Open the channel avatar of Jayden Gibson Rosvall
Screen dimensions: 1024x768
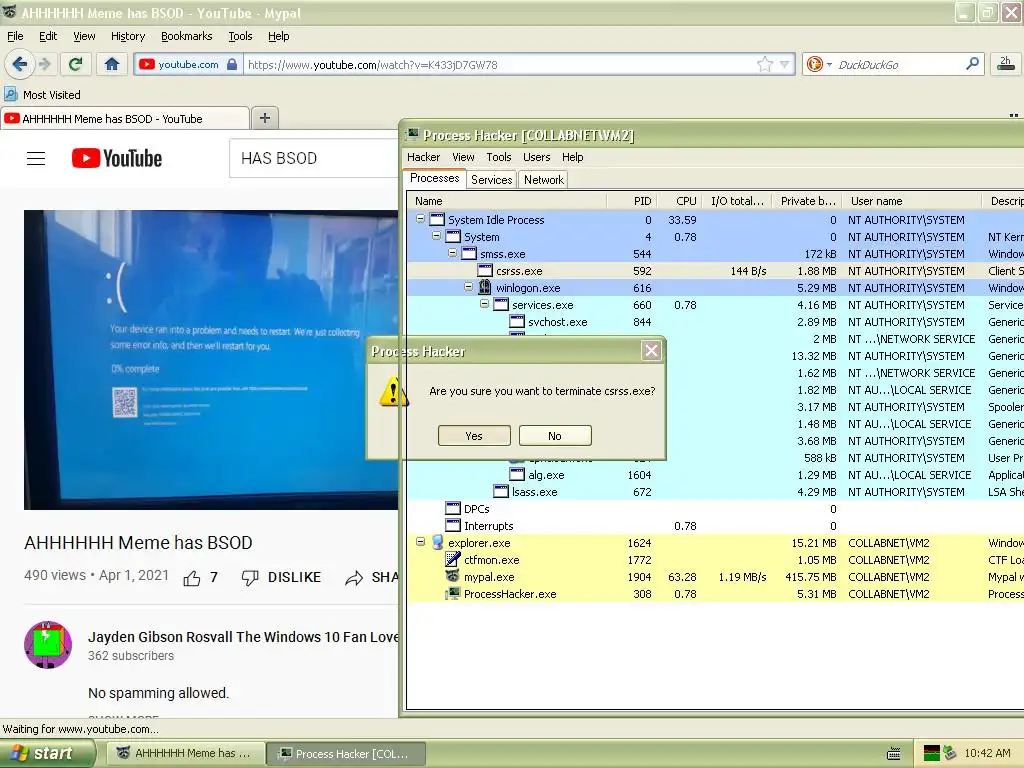pos(48,645)
